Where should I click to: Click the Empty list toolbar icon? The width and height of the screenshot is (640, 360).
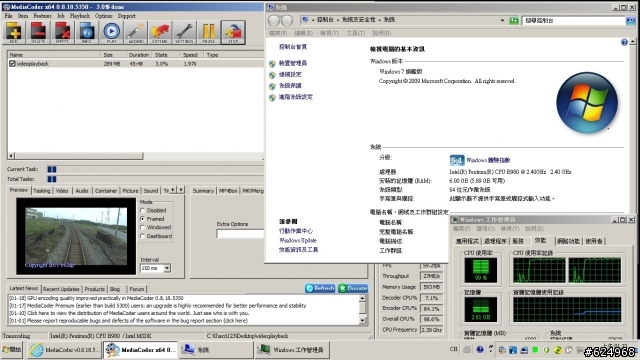pos(62,32)
